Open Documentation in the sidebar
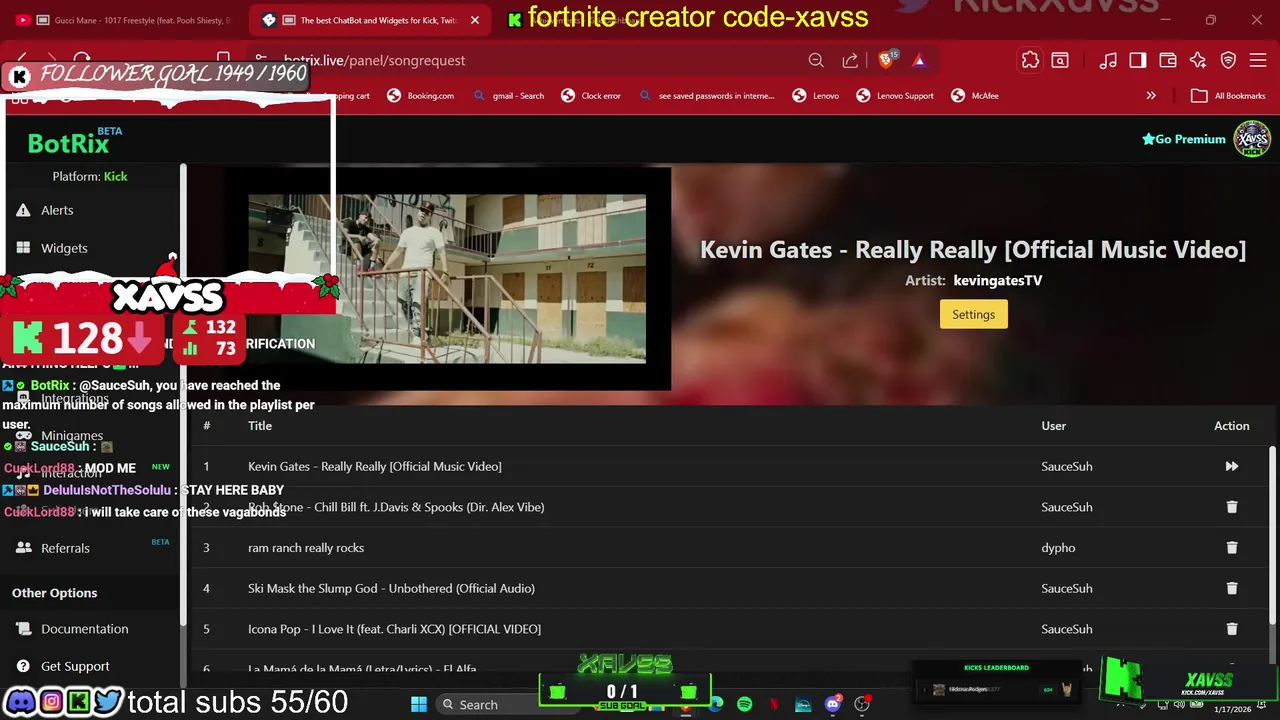Screen dimensions: 1280x720 84,629
